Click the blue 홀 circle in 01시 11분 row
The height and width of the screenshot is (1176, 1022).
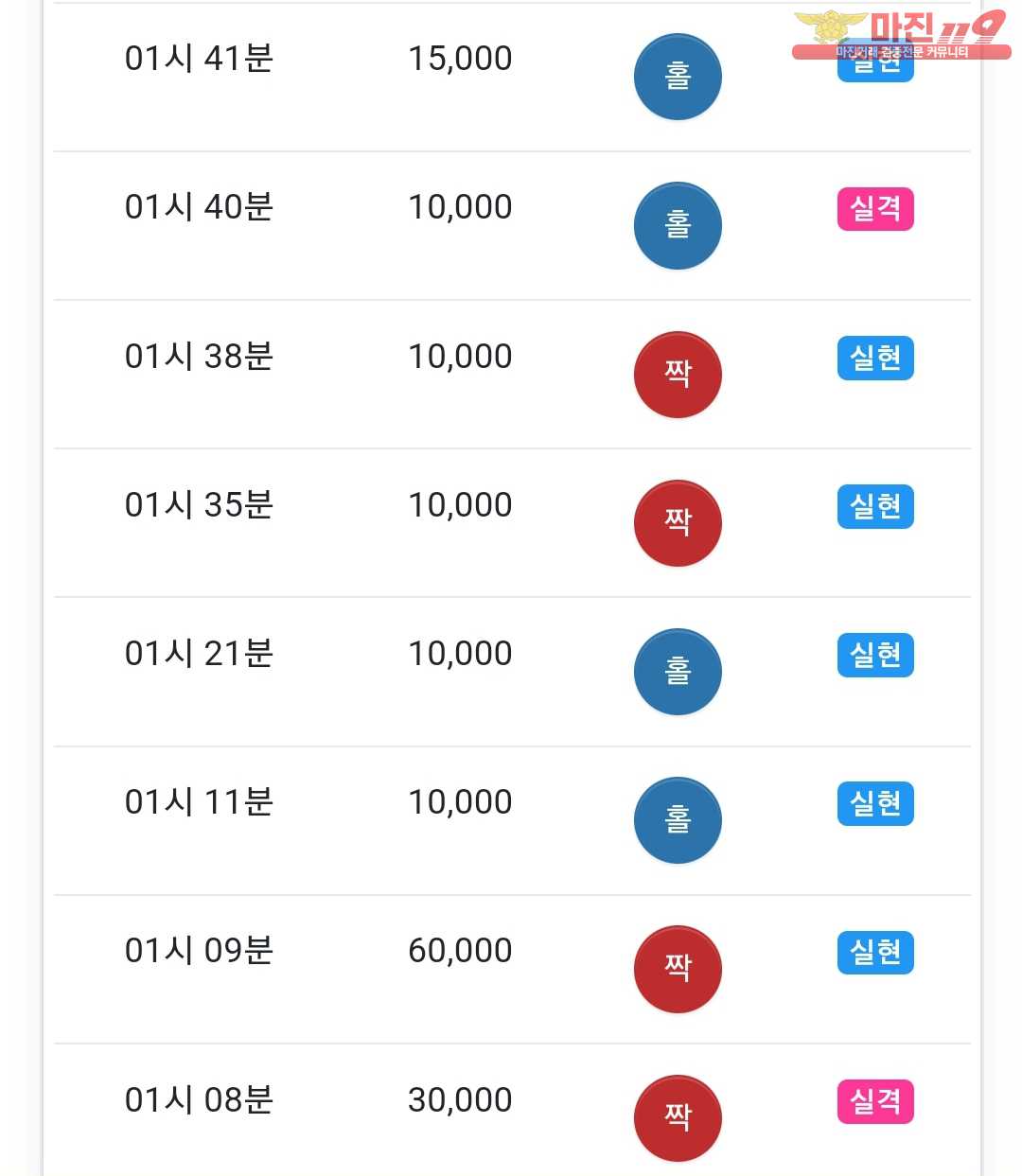click(678, 820)
